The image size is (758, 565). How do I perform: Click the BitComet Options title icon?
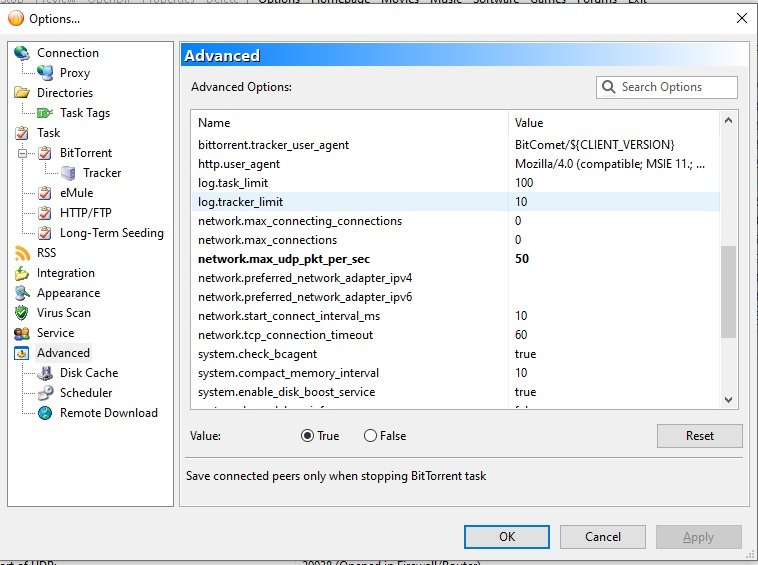point(16,18)
